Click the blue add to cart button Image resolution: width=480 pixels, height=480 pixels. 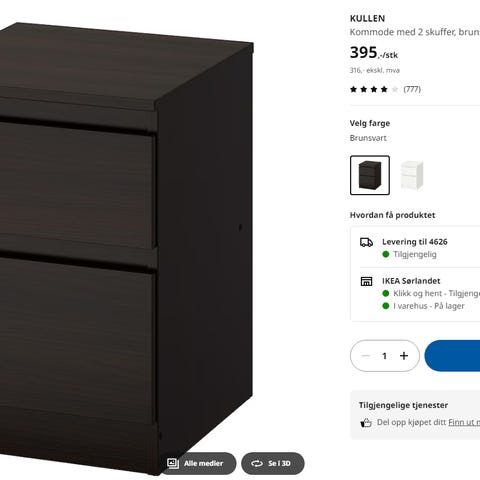[452, 356]
